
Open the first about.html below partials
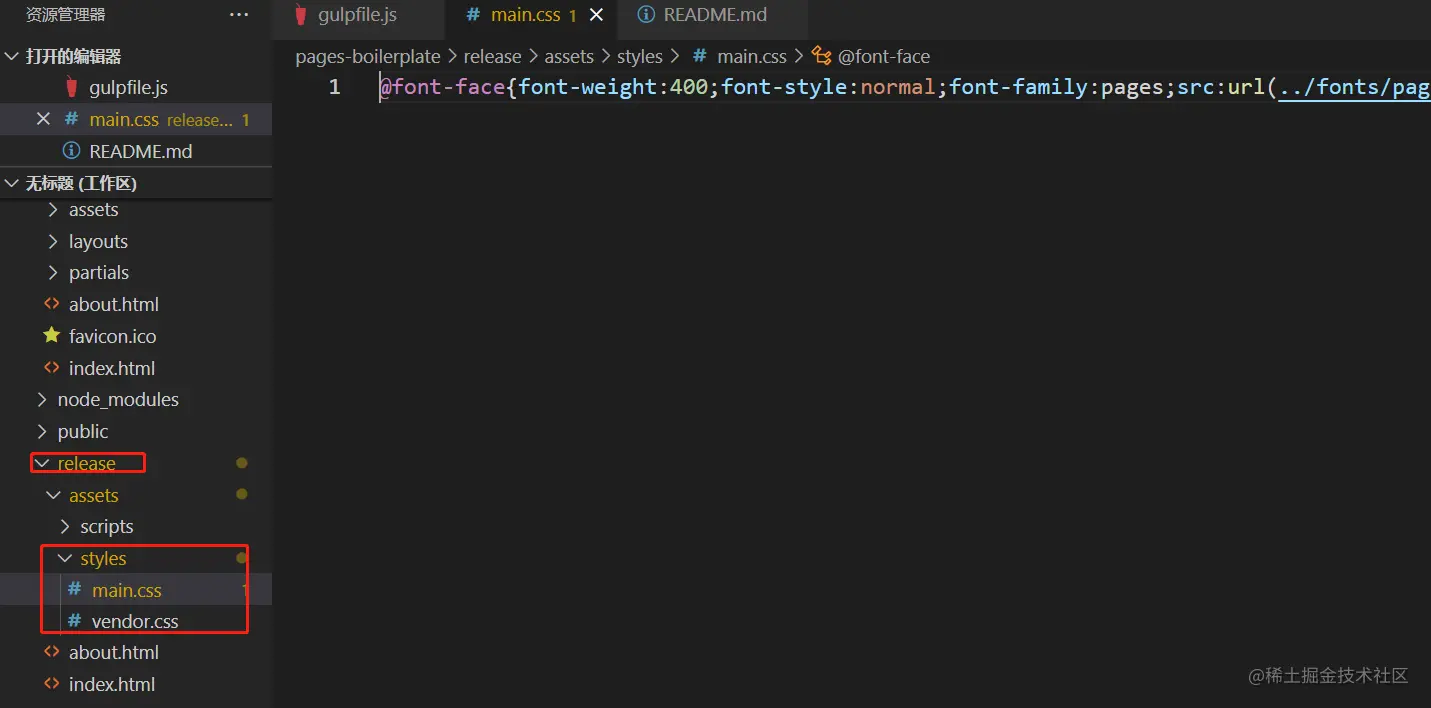[113, 304]
